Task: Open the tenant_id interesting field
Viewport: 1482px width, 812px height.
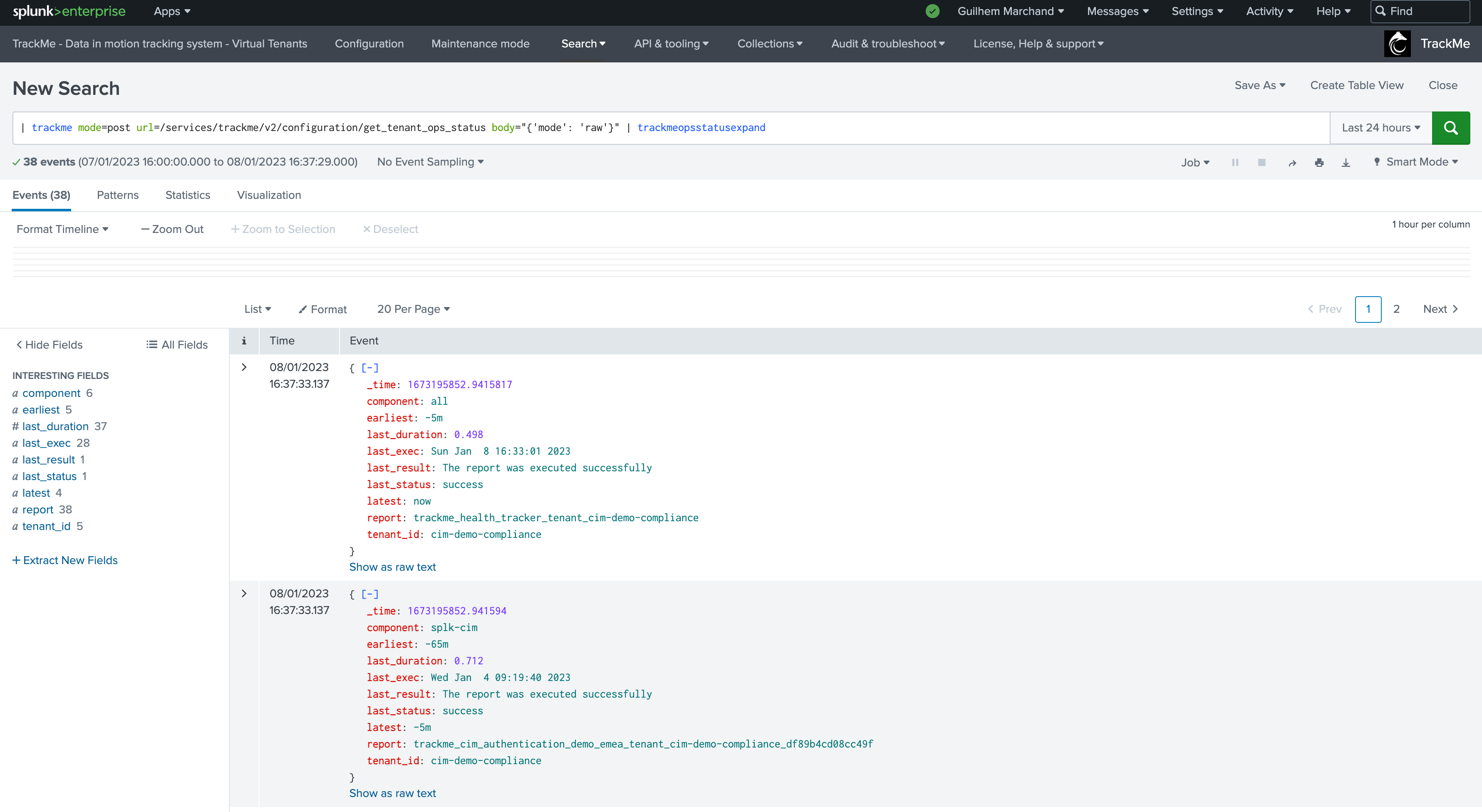Action: point(46,526)
